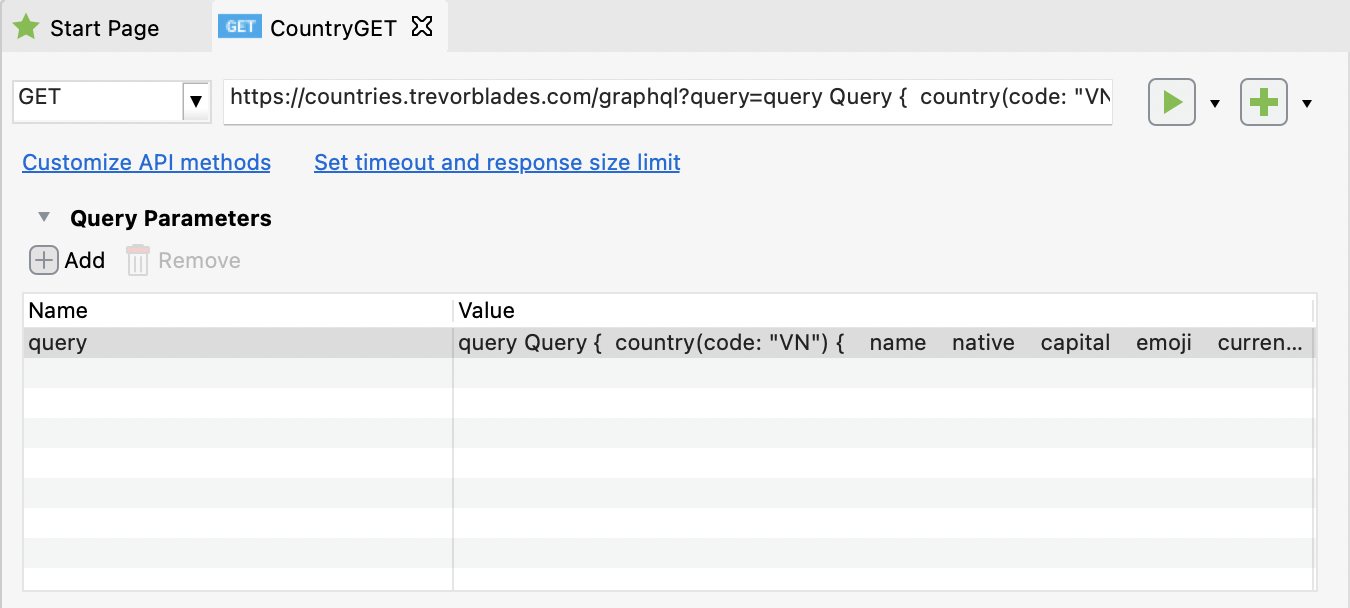Open the Customize API methods link
Image resolution: width=1350 pixels, height=608 pixels.
pos(146,162)
